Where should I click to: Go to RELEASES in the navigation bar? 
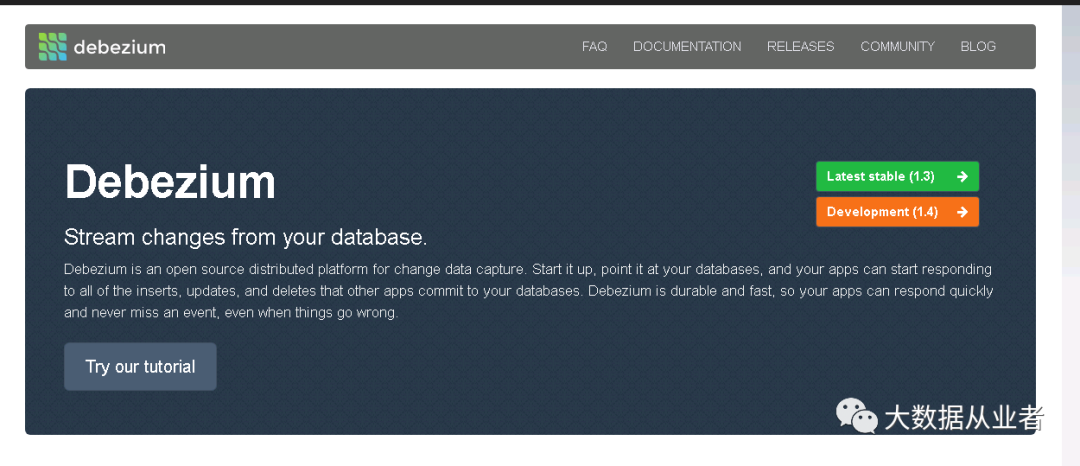pyautogui.click(x=800, y=47)
